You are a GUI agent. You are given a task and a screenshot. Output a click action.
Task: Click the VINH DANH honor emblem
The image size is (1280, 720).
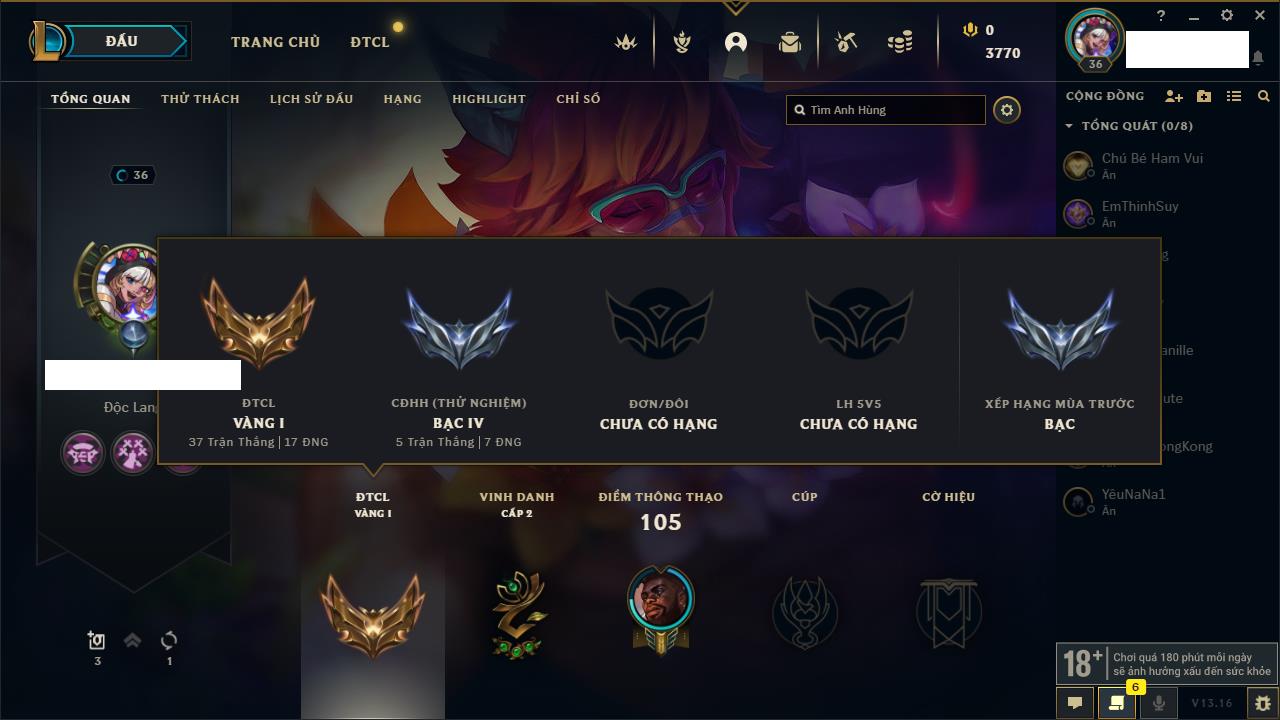(x=518, y=613)
